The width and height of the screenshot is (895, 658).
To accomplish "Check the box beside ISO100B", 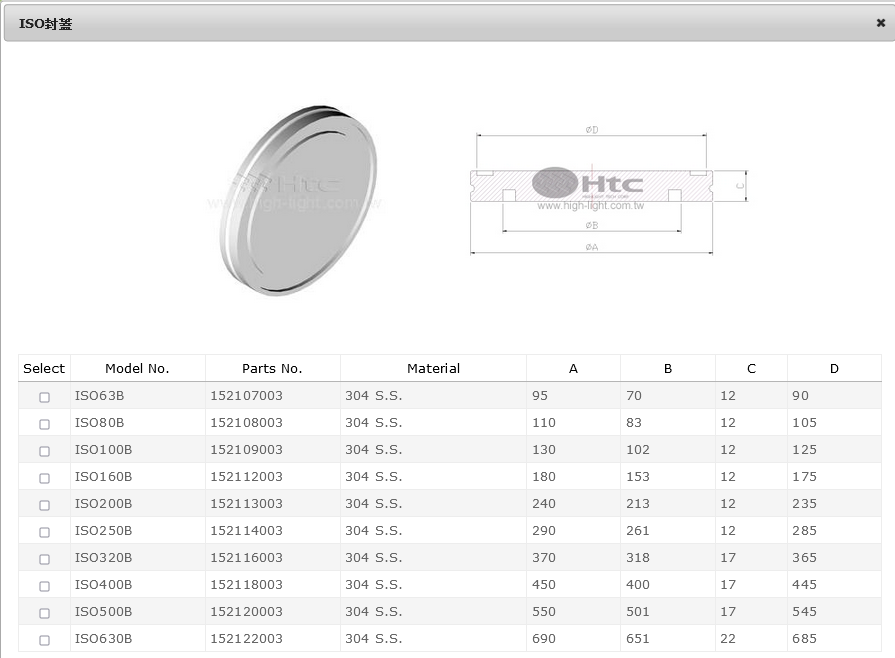I will coord(44,451).
